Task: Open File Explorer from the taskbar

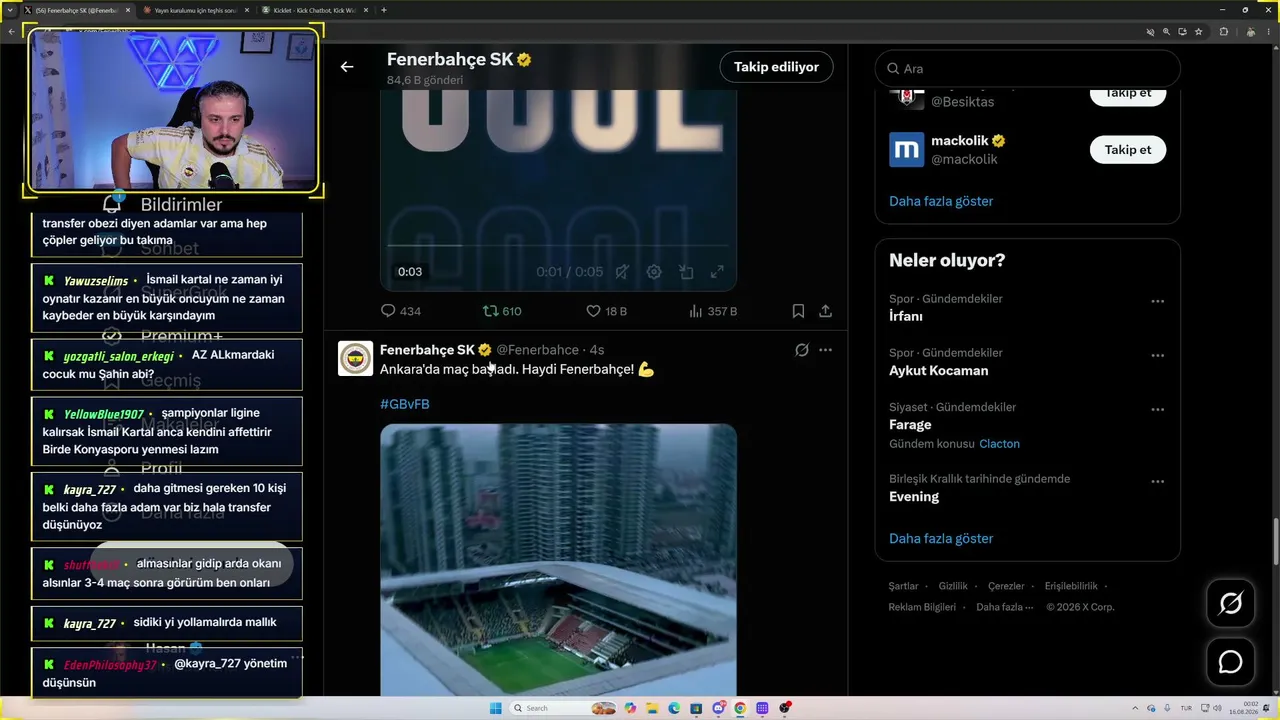Action: pyautogui.click(x=652, y=708)
